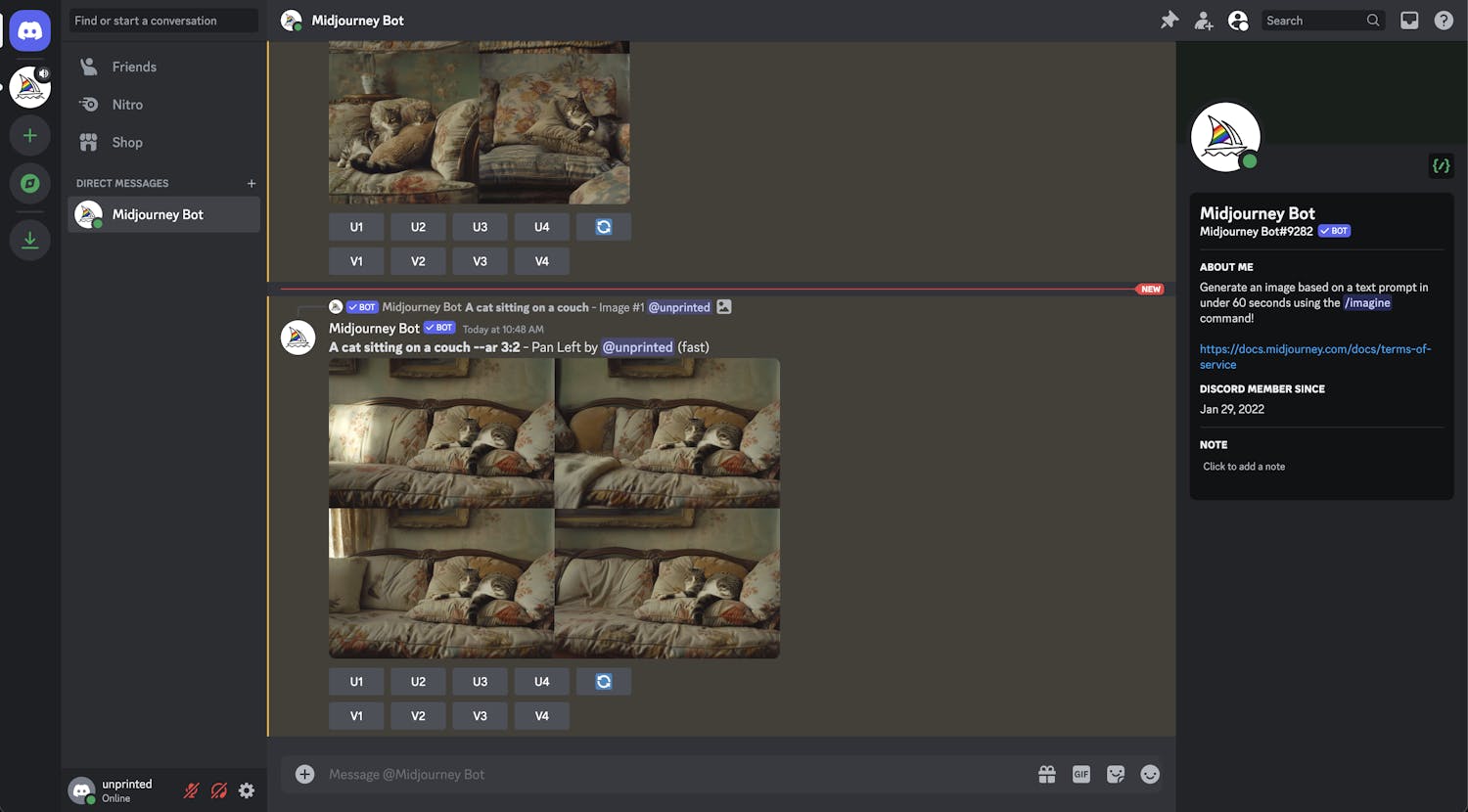Toggle headphone deafen in user panel
Viewport: 1468px width, 812px height.
click(219, 790)
